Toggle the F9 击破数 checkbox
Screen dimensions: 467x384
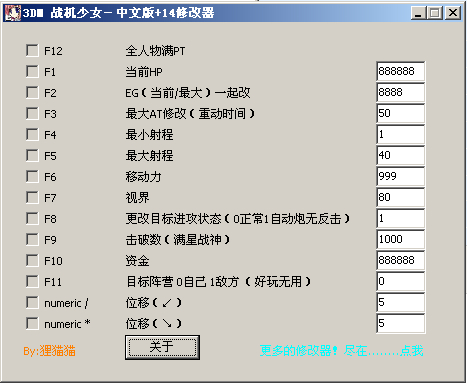click(32, 240)
